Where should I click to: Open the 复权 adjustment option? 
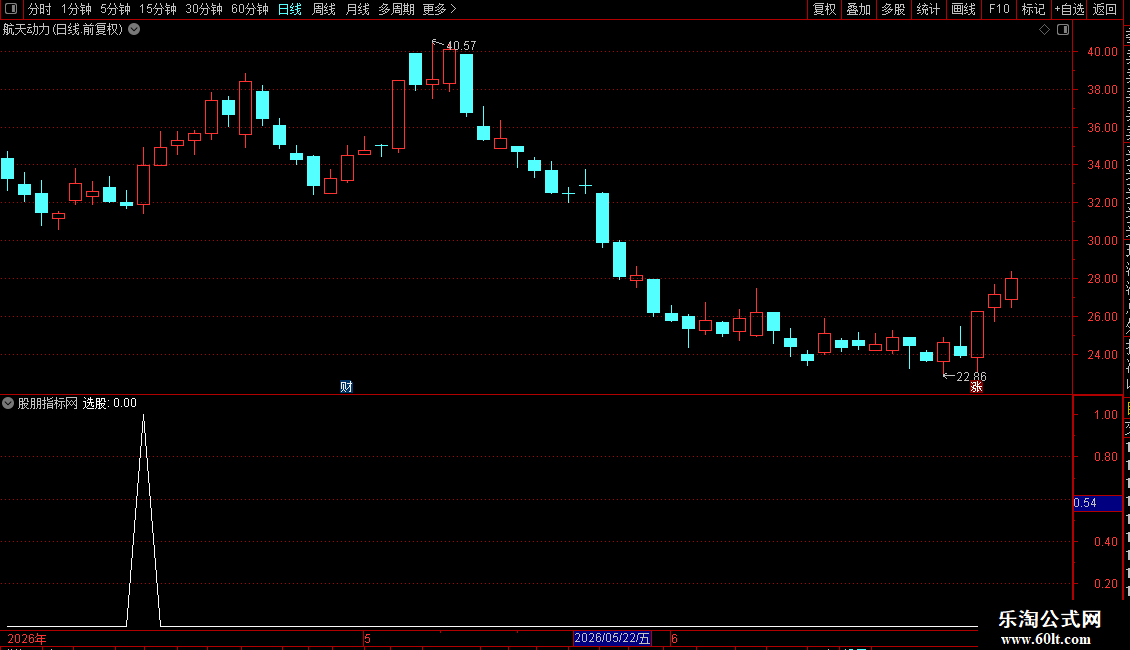point(824,9)
